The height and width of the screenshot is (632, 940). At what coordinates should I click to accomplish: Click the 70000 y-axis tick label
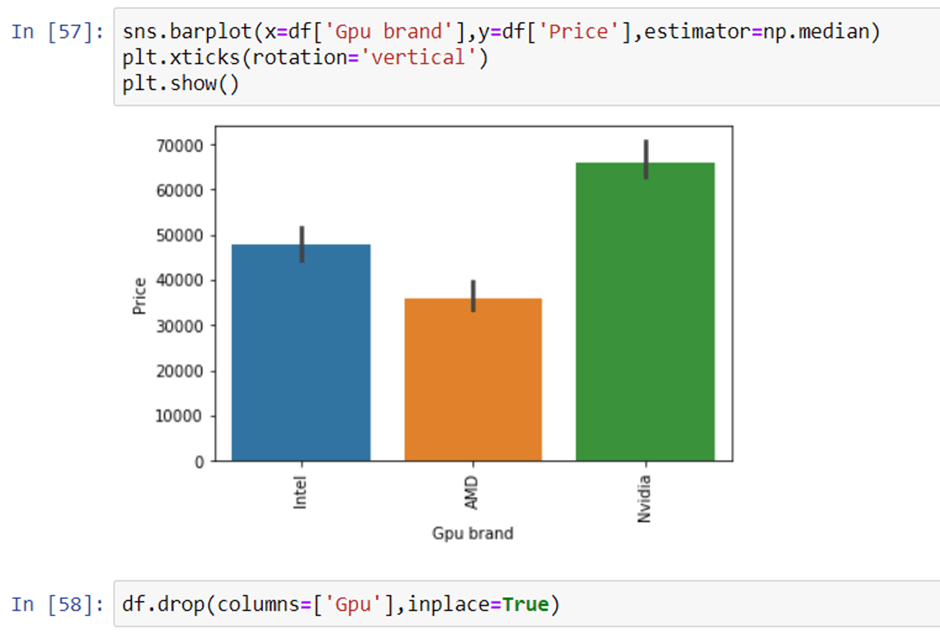pyautogui.click(x=179, y=146)
